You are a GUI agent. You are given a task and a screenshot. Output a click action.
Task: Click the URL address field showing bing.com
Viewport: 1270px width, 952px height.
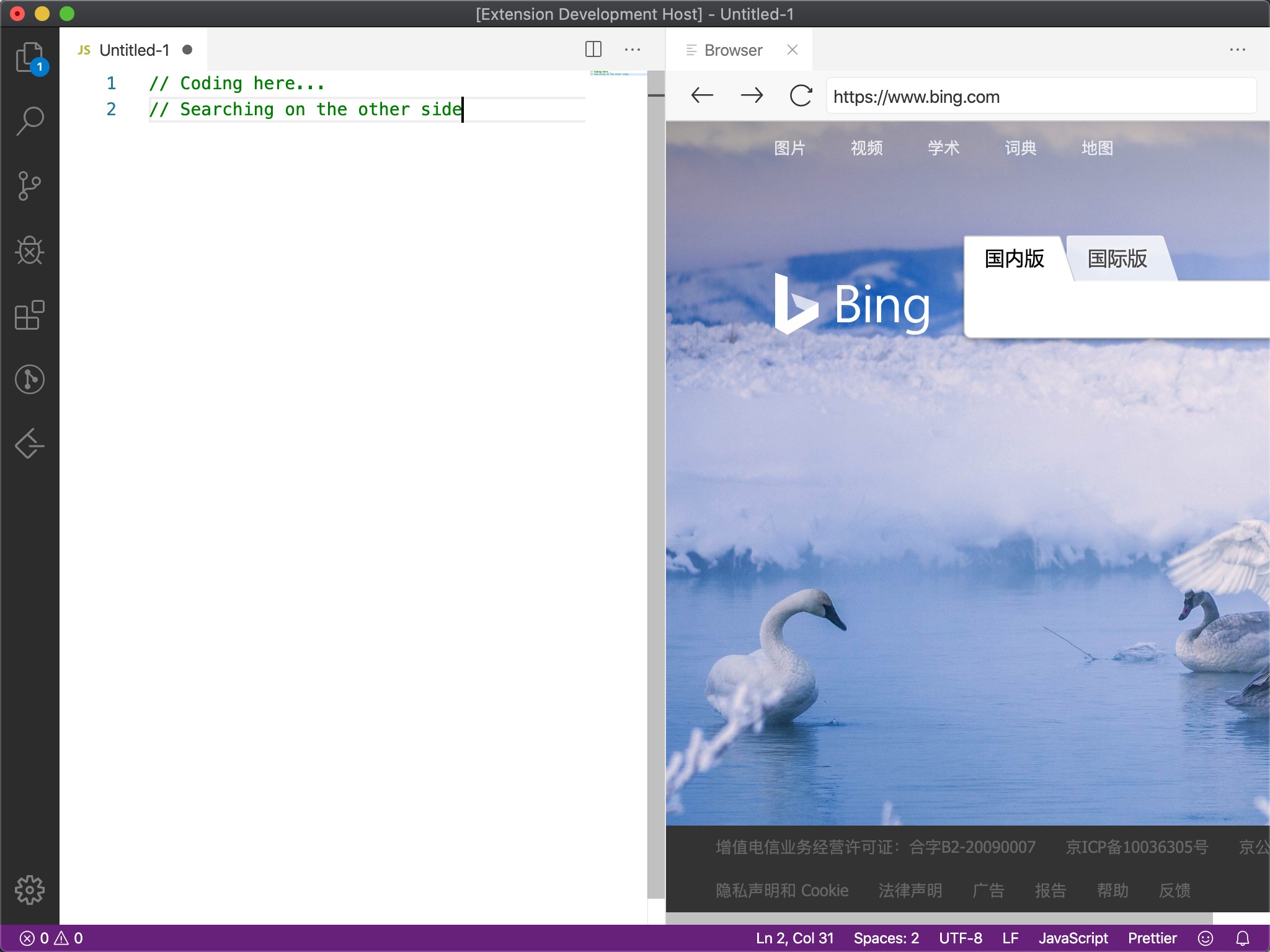coord(1041,97)
